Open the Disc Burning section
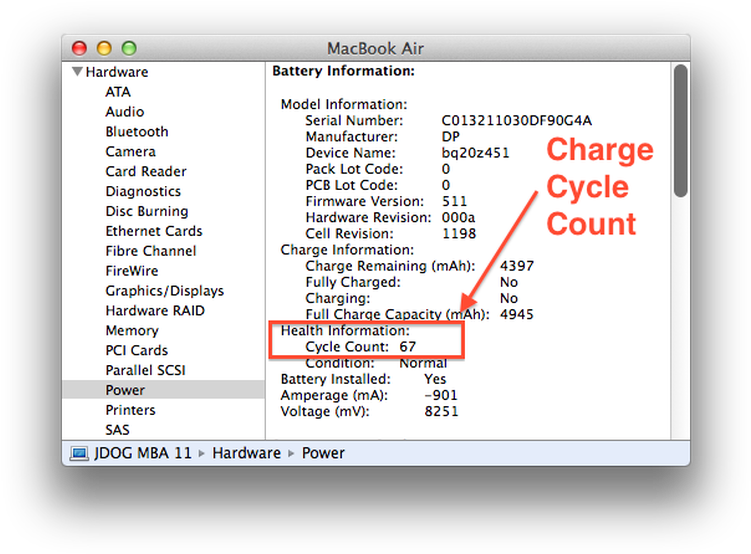751x554 pixels. pyautogui.click(x=147, y=211)
